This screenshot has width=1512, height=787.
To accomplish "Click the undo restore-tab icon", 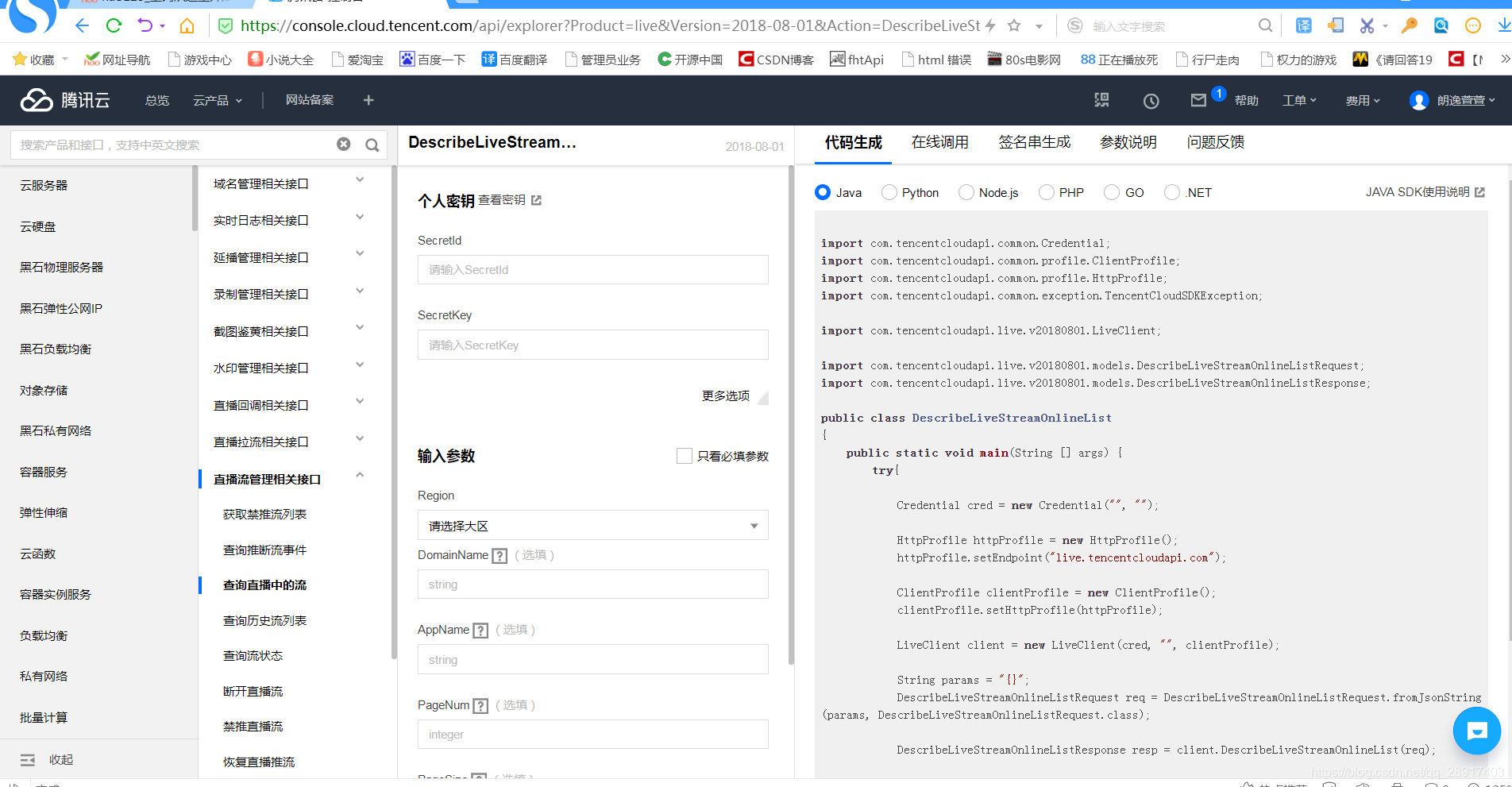I will click(x=145, y=26).
